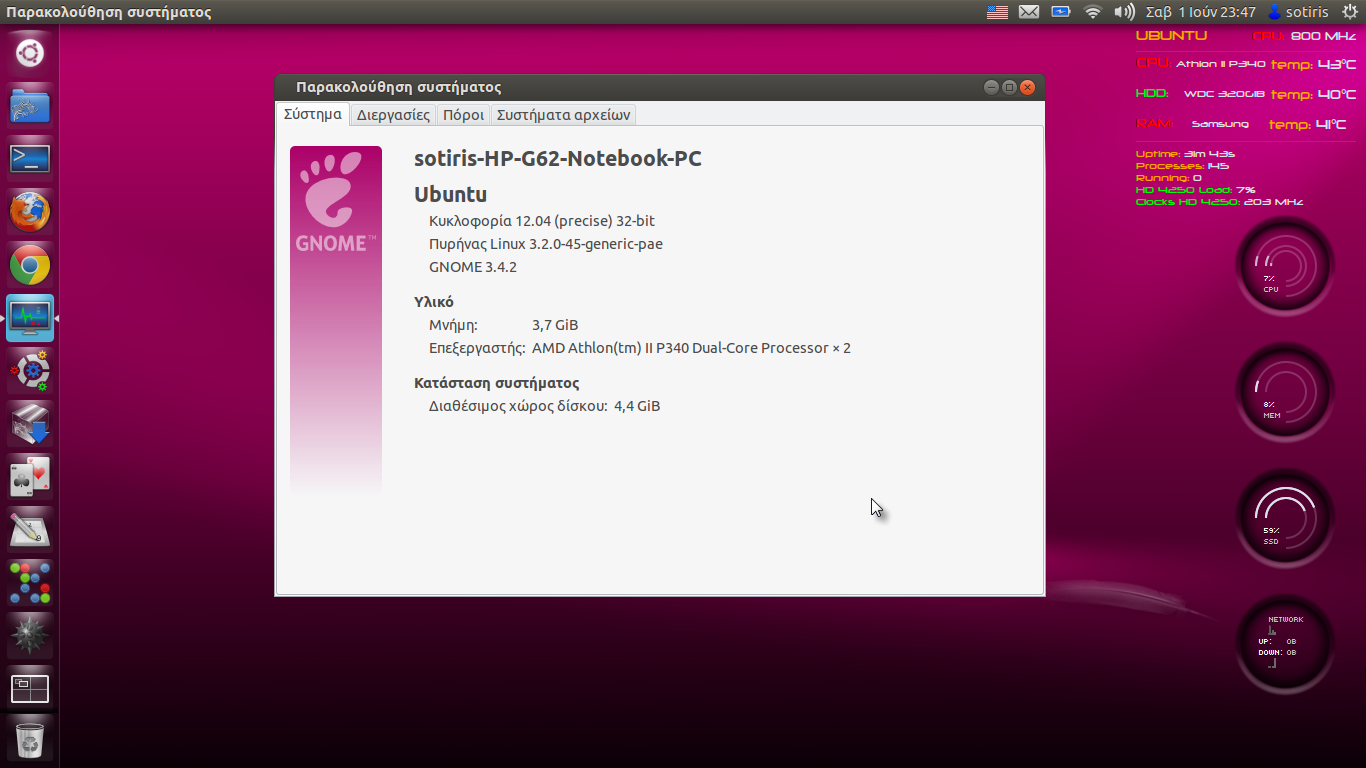Screen dimensions: 1366x768
Task: Click available disk space value 4,4 GiB
Action: [x=637, y=406]
